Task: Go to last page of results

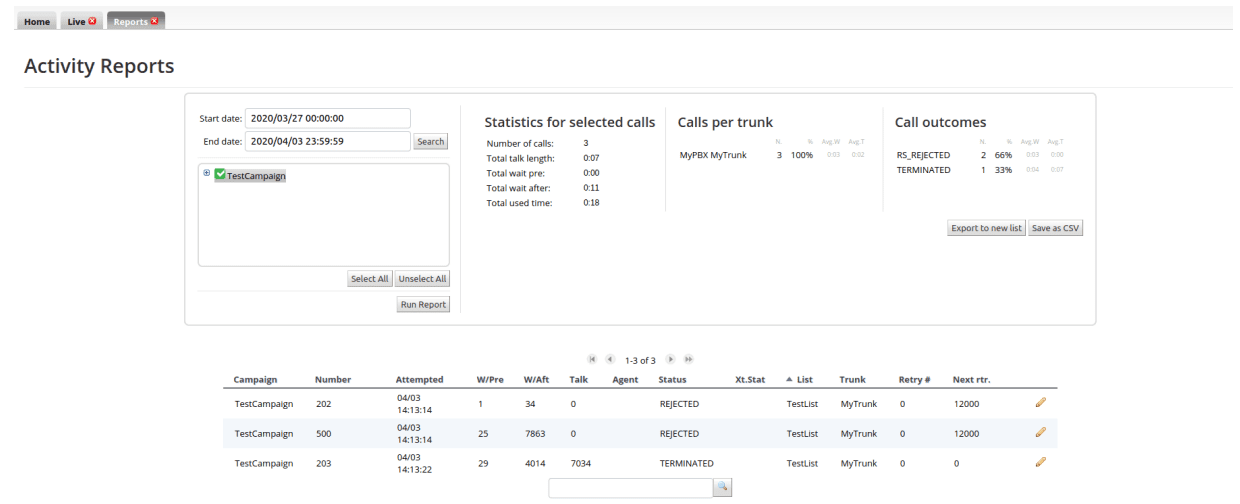Action: pos(689,359)
